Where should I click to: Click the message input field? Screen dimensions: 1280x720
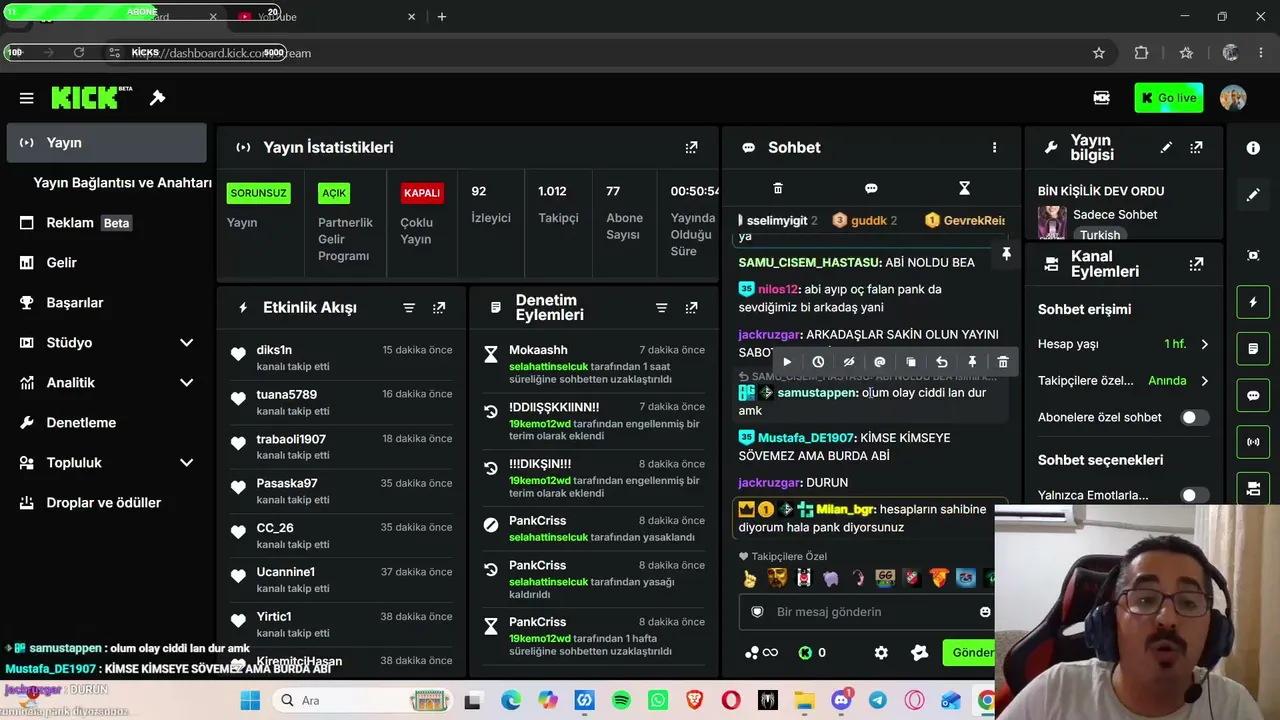(869, 612)
